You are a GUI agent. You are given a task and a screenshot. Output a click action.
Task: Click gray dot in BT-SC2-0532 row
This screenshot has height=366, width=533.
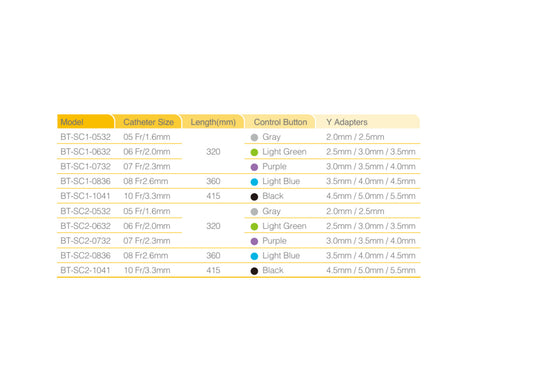(254, 212)
